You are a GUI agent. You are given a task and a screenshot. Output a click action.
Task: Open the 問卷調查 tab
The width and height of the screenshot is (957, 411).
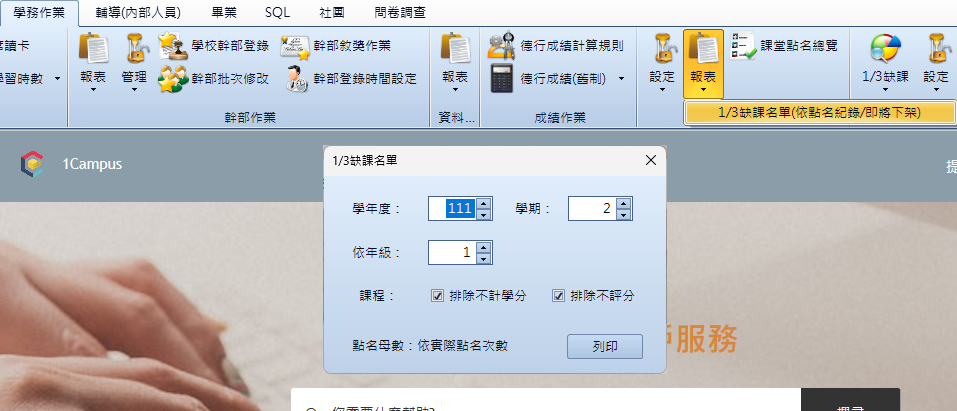tap(400, 12)
